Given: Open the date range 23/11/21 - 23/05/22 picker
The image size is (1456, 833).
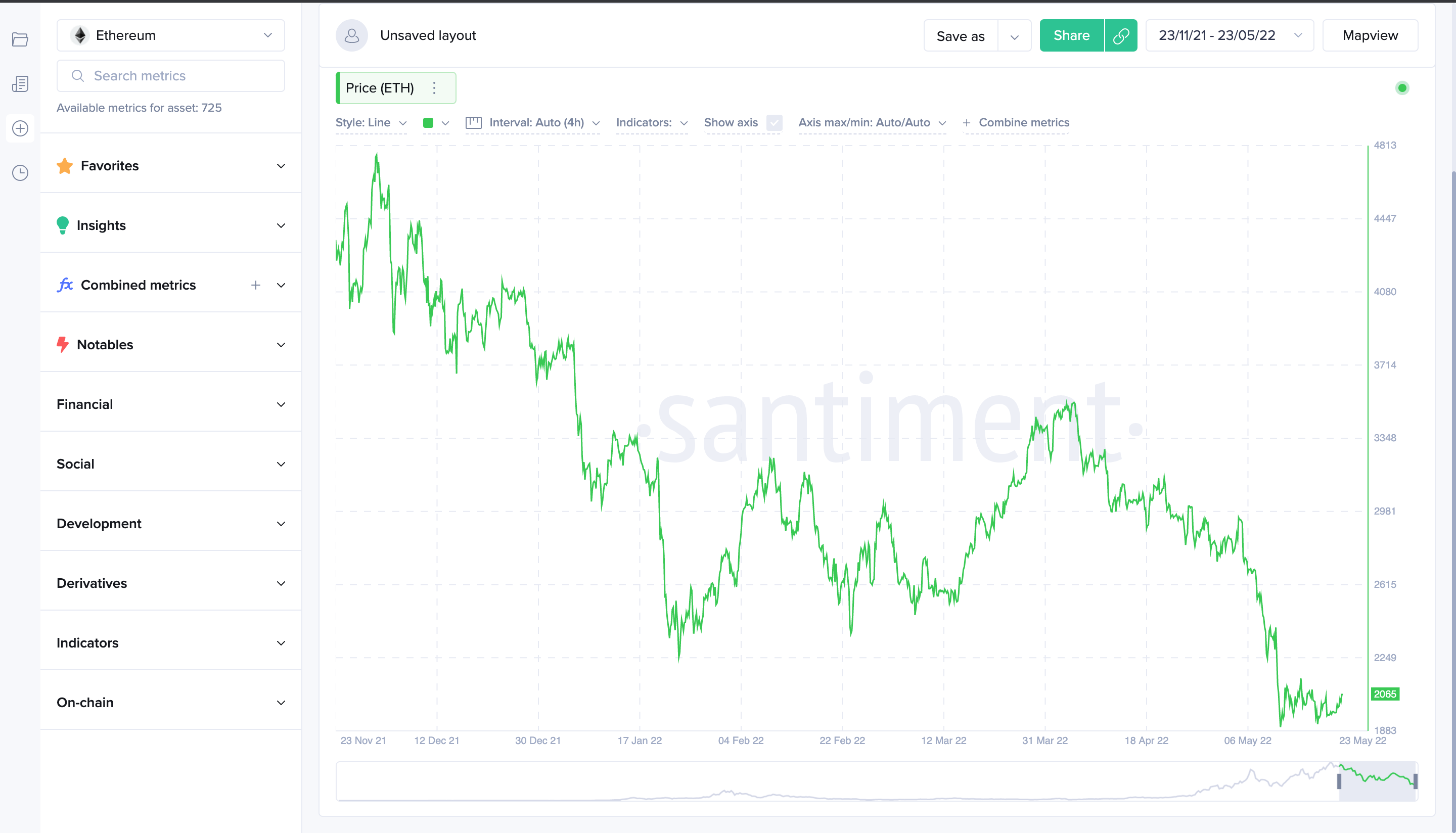Looking at the screenshot, I should click(x=1230, y=35).
